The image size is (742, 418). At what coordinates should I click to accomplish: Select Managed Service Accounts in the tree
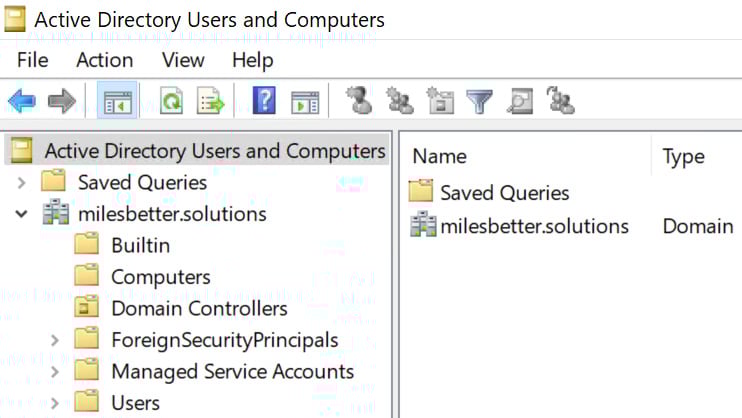pyautogui.click(x=232, y=372)
